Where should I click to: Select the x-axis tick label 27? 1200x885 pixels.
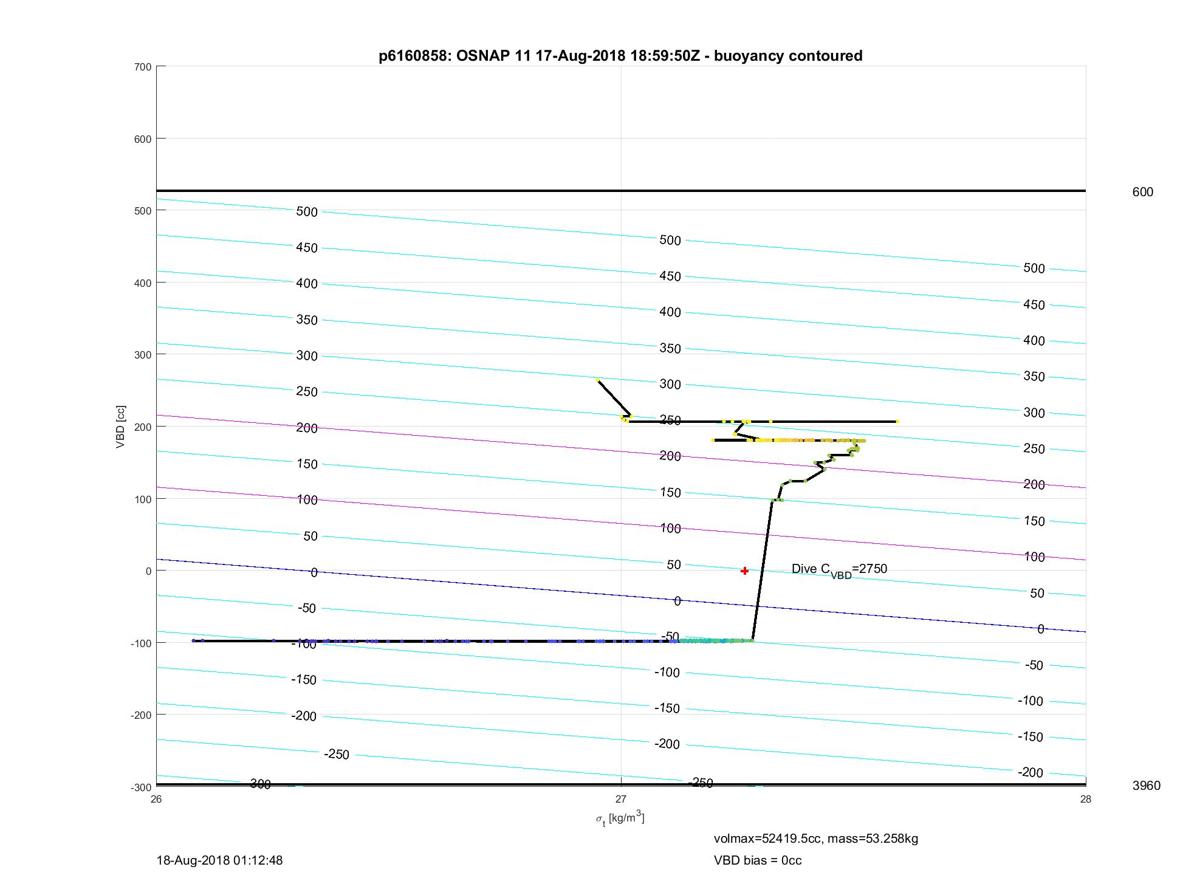pos(621,799)
